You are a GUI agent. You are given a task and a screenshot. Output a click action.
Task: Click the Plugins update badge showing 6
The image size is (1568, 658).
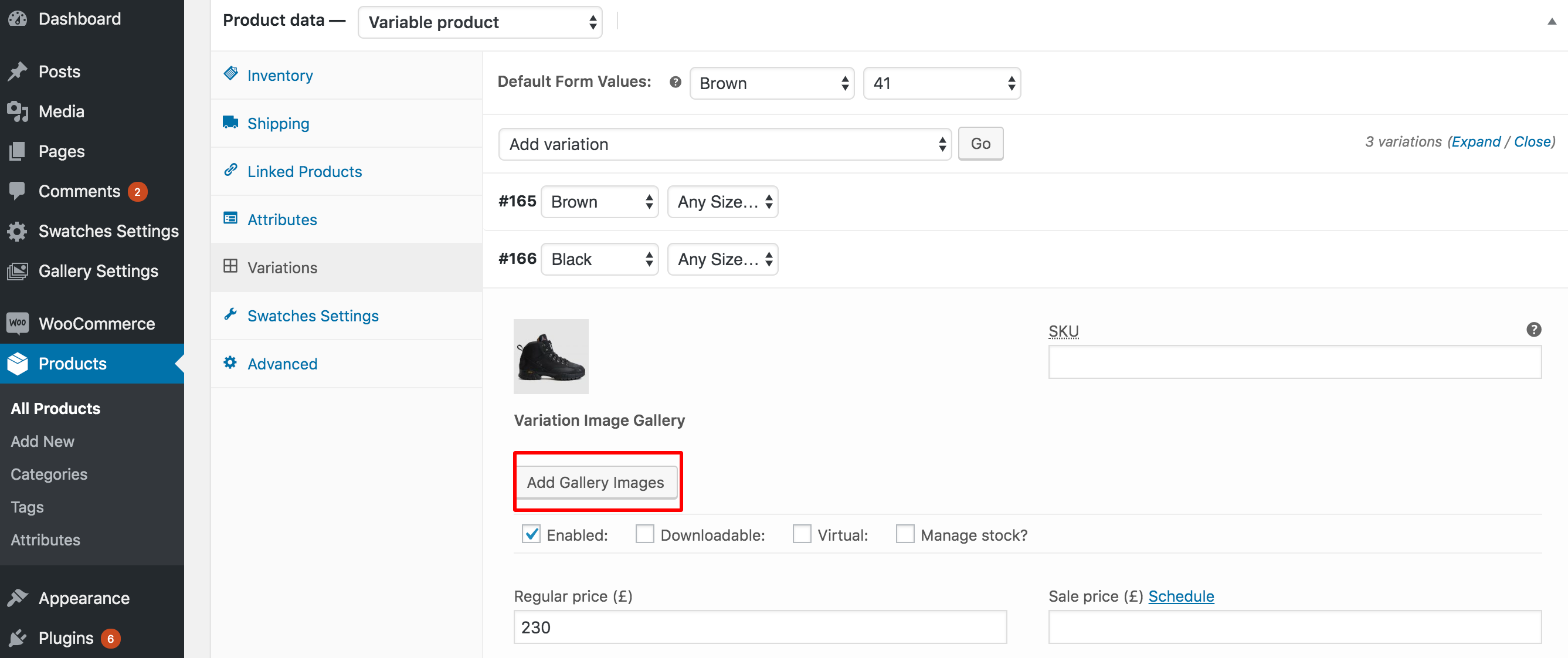(x=111, y=639)
